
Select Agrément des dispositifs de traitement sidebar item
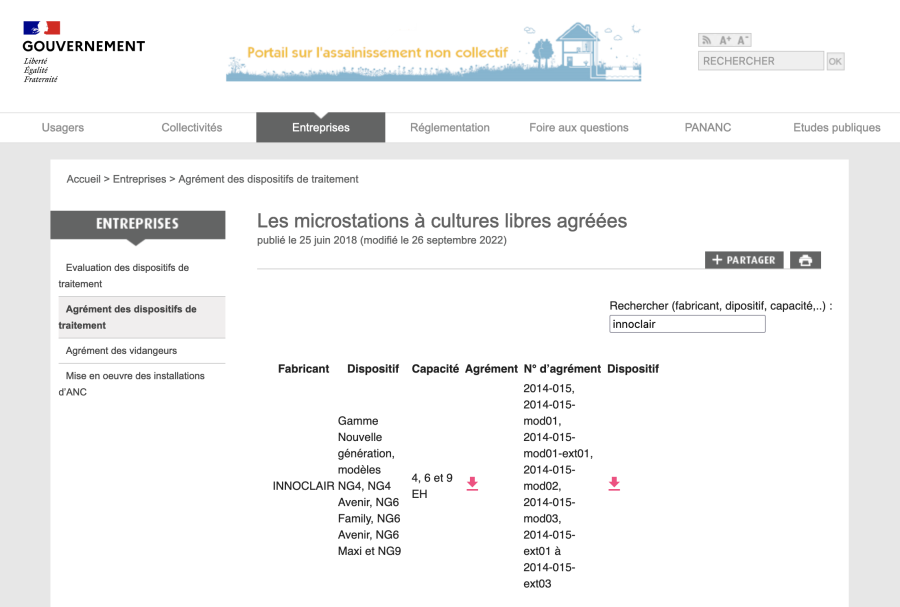coord(141,317)
